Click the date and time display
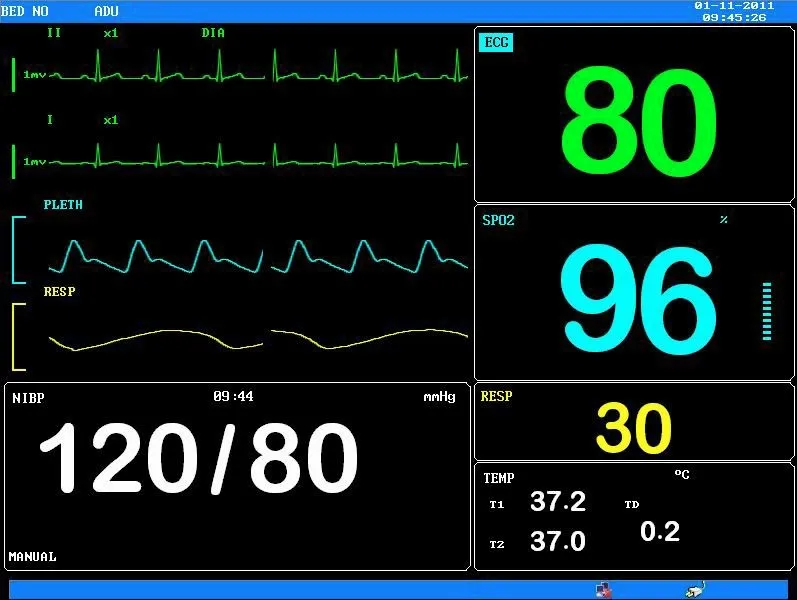797x600 pixels. point(734,12)
